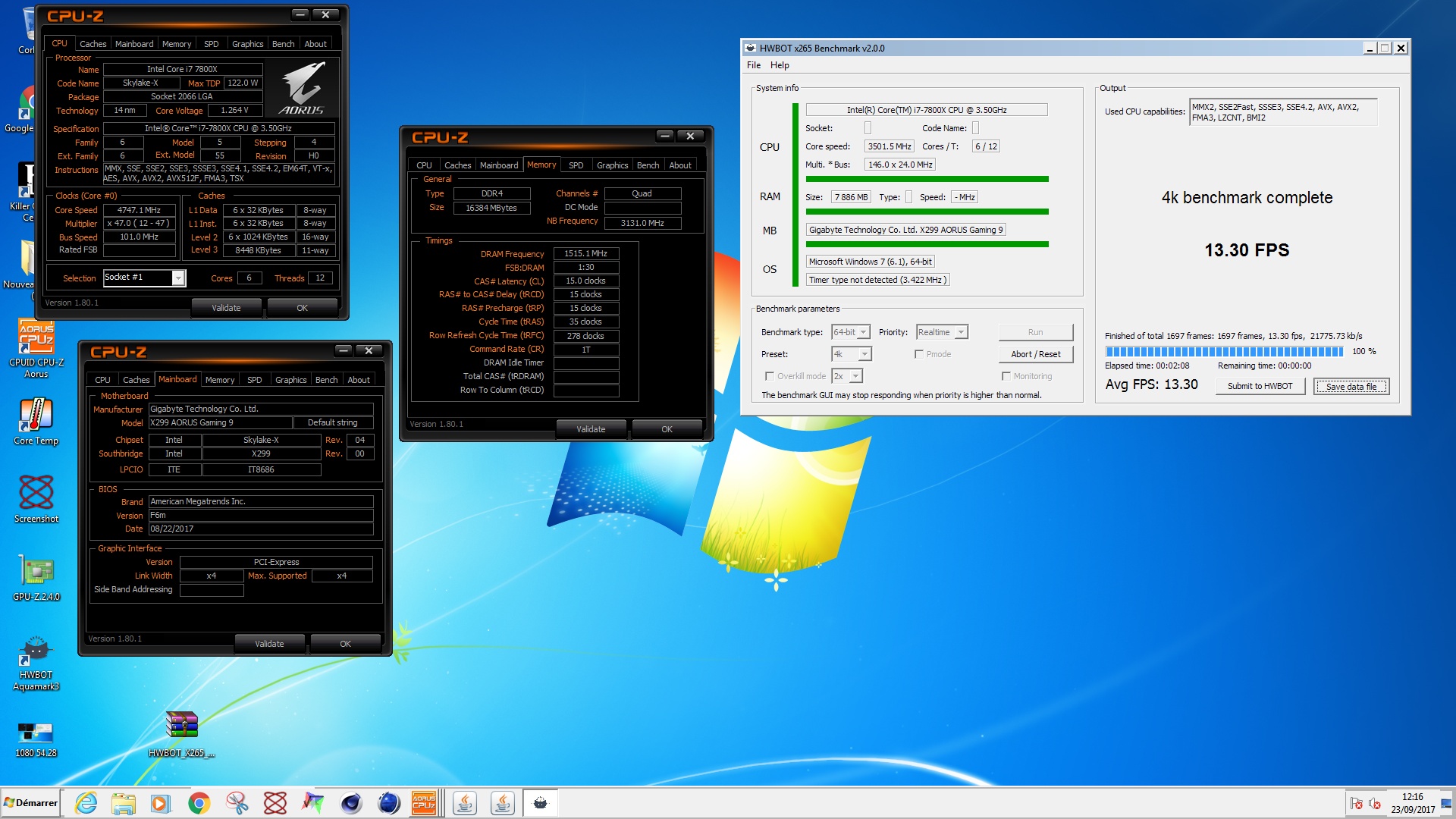Open the Preset 4k dropdown
The image size is (1456, 819).
coord(852,354)
